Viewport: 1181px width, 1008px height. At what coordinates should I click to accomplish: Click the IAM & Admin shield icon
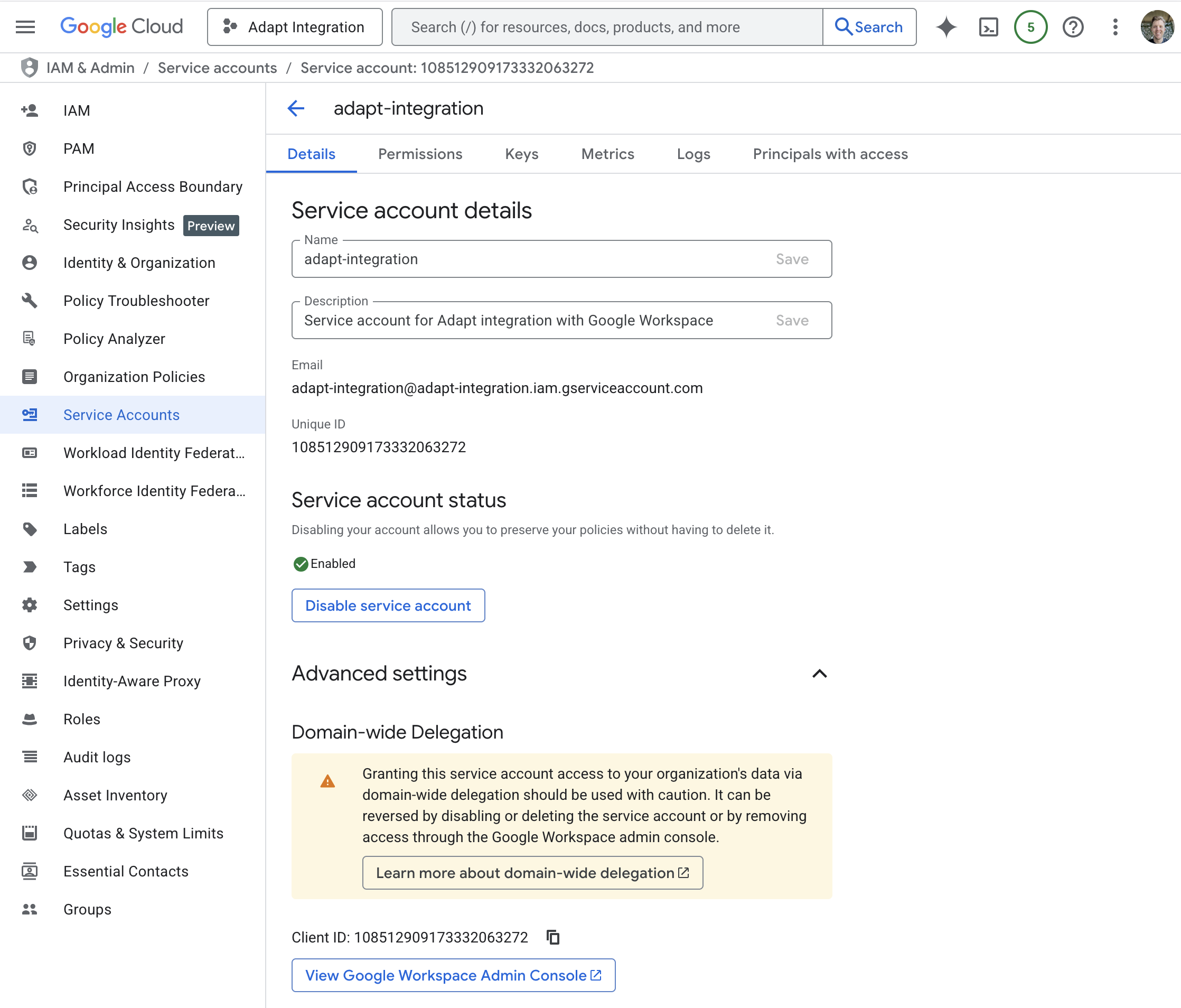click(x=29, y=67)
